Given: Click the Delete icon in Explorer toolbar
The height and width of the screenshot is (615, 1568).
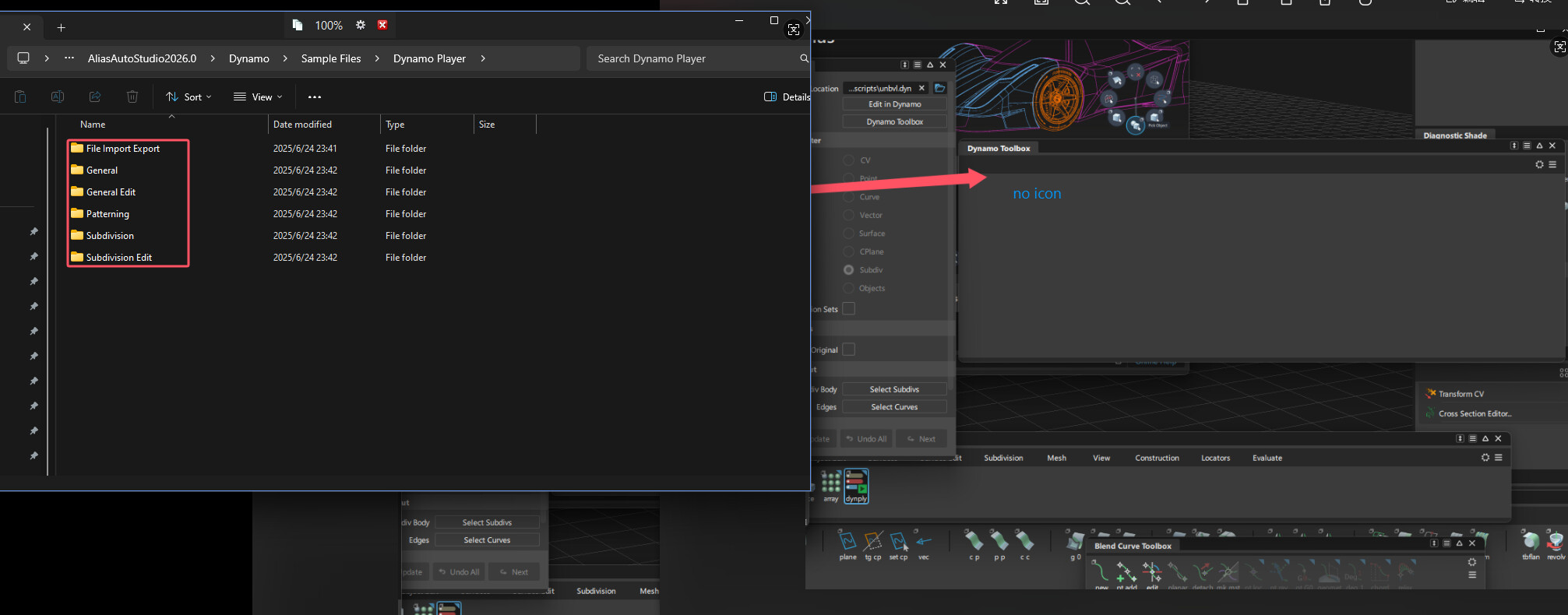Looking at the screenshot, I should (132, 97).
